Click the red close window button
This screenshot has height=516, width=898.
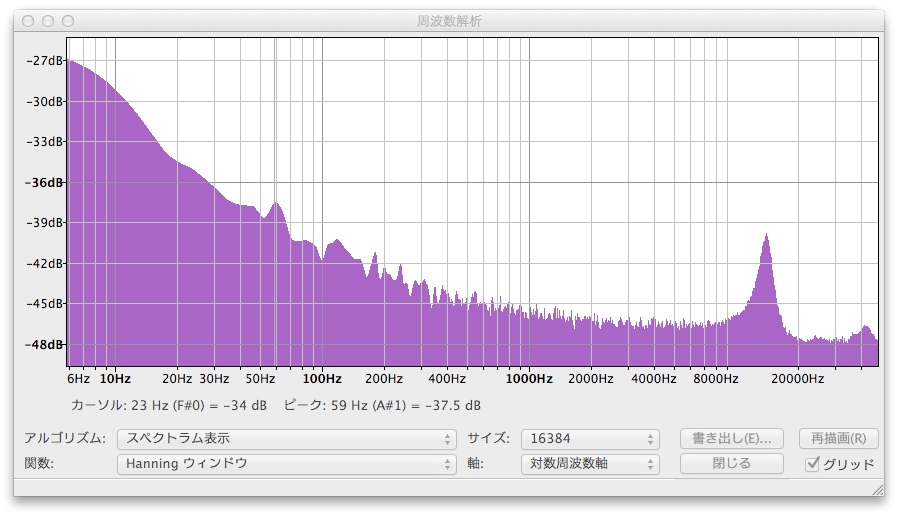tap(28, 21)
